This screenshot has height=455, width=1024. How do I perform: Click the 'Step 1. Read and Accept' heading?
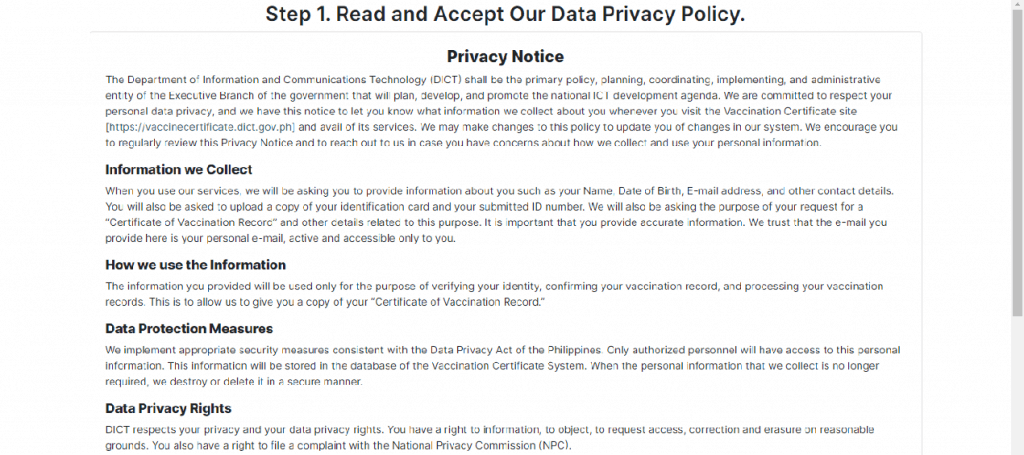point(505,16)
